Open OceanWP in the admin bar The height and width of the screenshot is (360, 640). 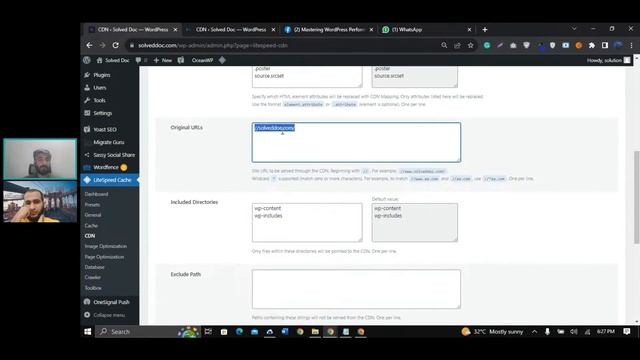click(x=202, y=60)
